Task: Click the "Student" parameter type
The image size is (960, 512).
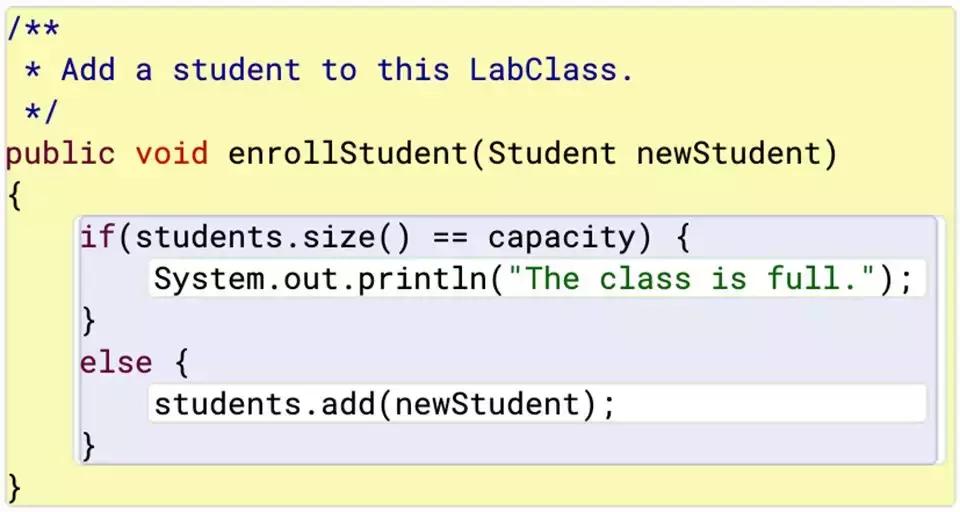Action: point(551,153)
